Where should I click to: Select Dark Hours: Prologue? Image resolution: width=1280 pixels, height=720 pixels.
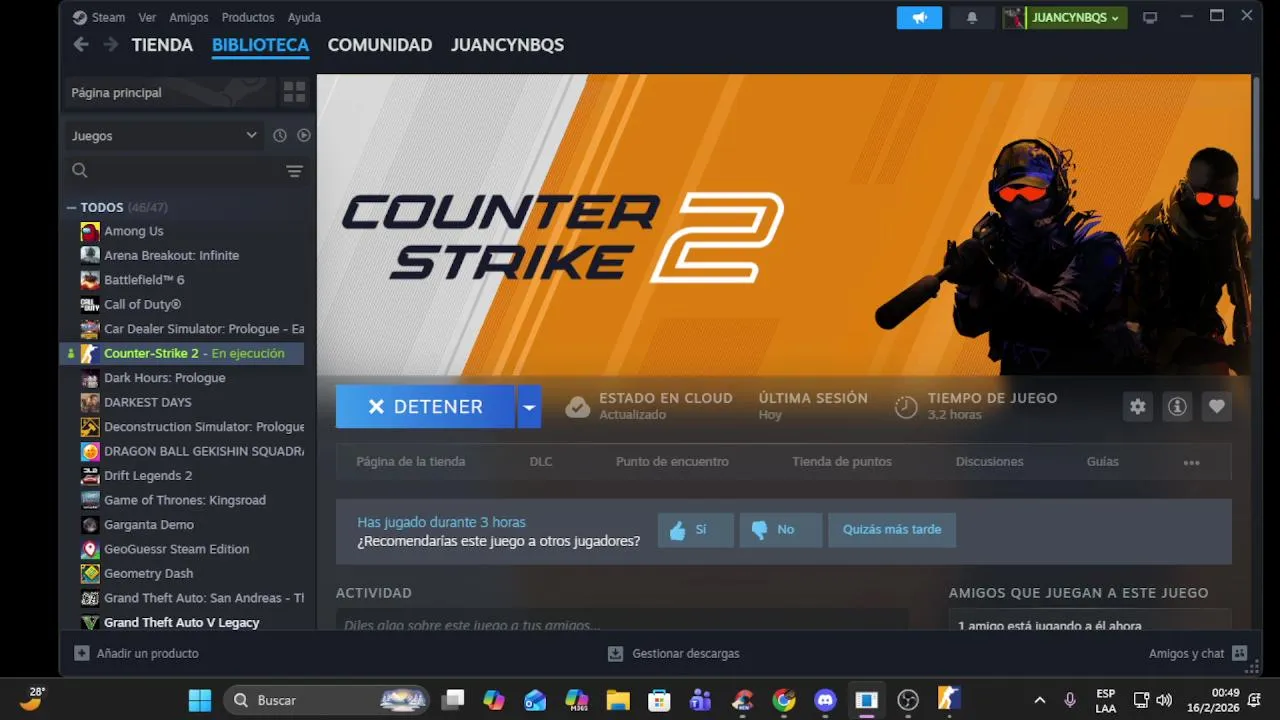coord(182,378)
